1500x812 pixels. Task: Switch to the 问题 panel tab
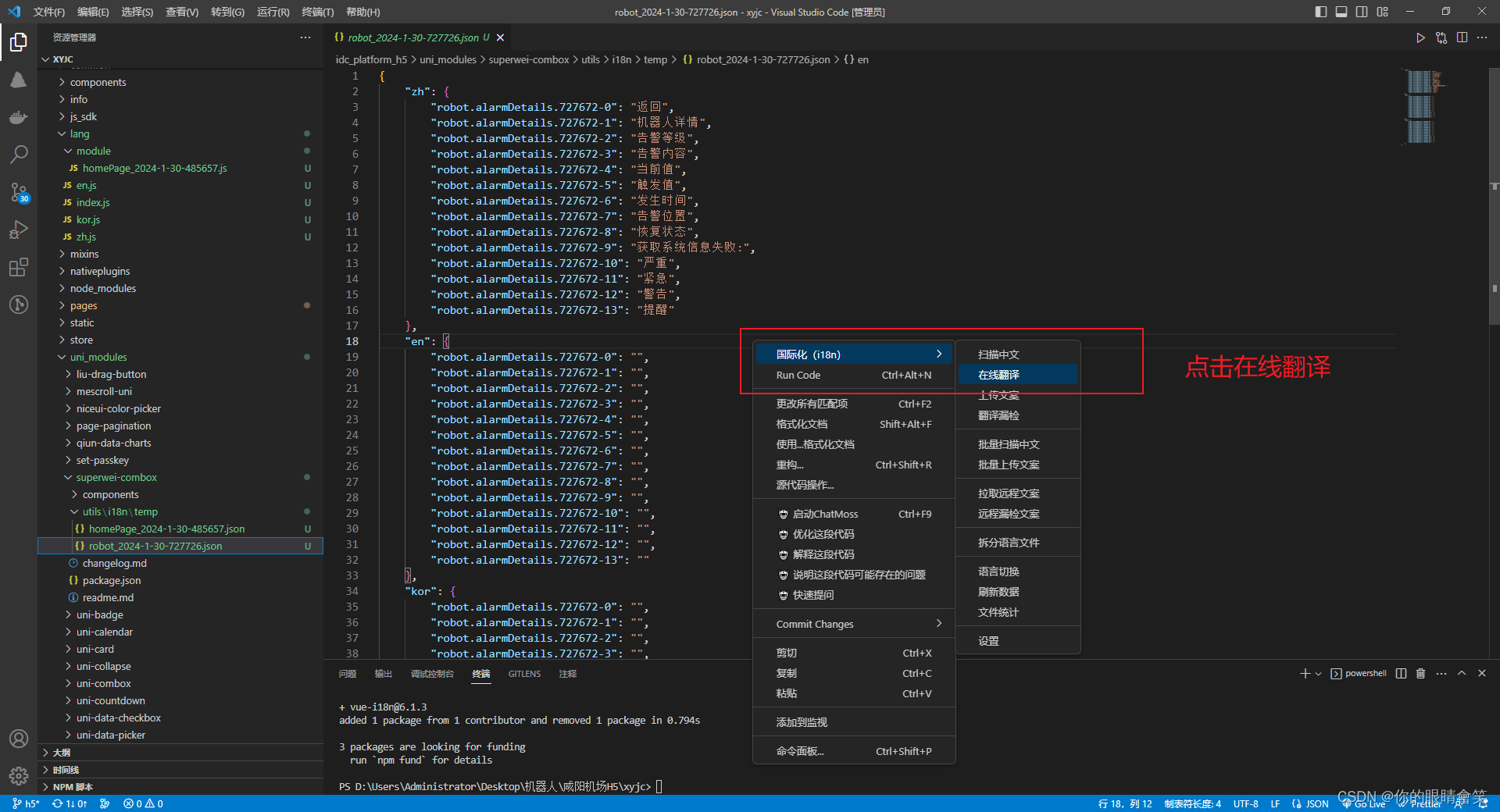[348, 674]
